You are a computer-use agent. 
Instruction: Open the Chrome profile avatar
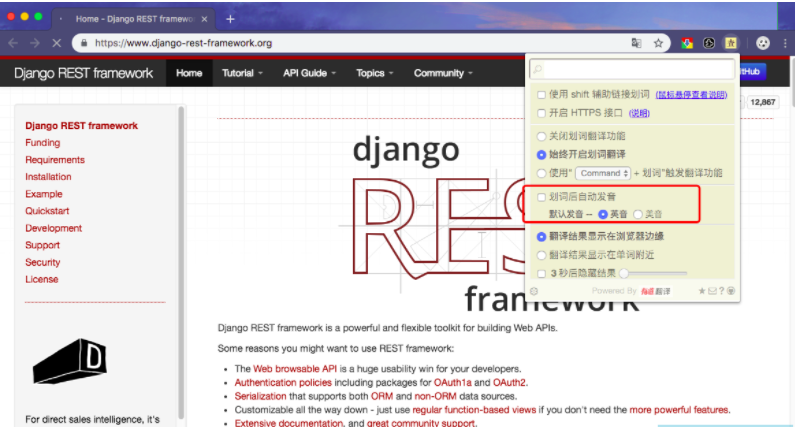click(x=763, y=43)
